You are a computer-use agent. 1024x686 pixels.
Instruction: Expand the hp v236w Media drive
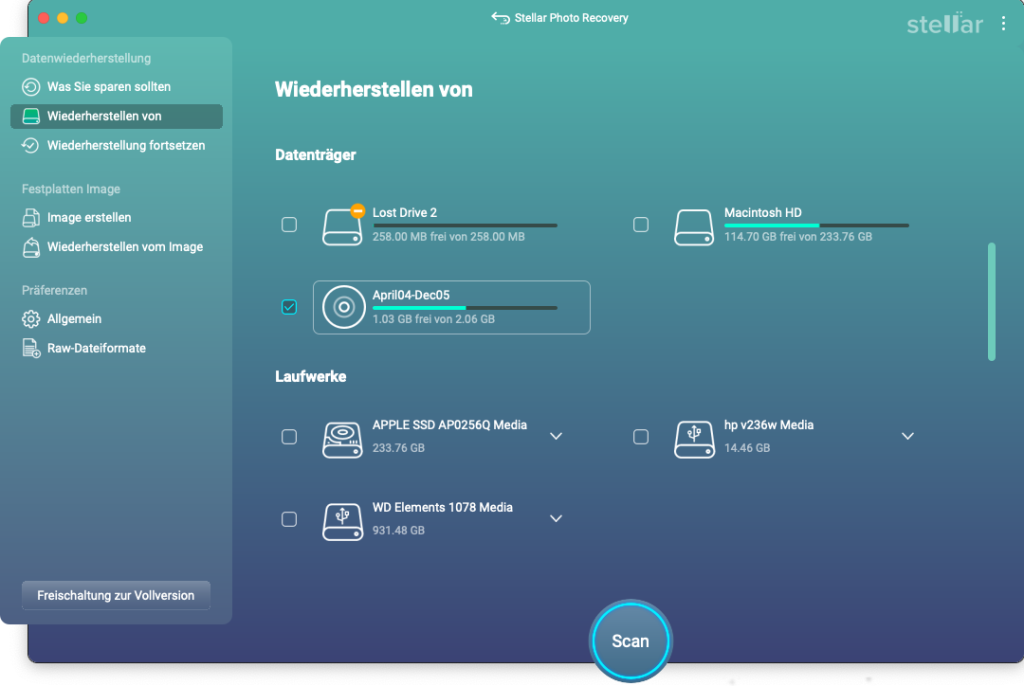coord(908,436)
